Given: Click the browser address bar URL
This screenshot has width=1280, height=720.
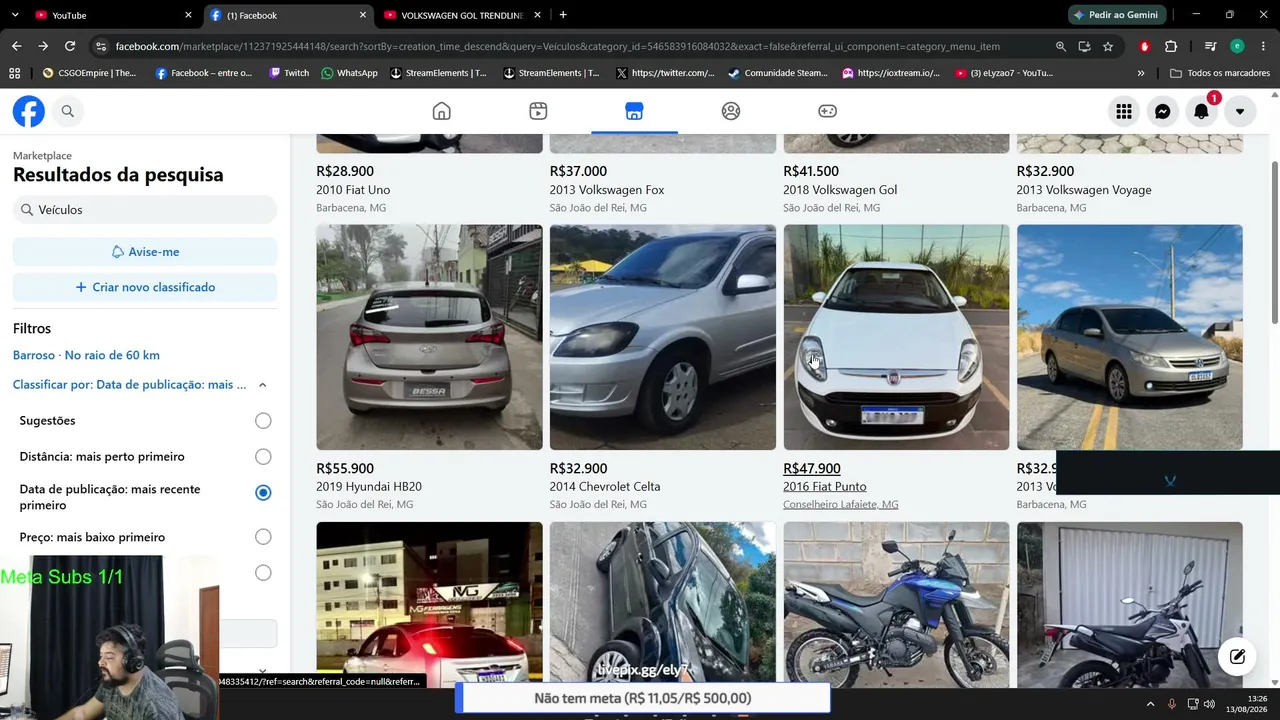Looking at the screenshot, I should [557, 46].
